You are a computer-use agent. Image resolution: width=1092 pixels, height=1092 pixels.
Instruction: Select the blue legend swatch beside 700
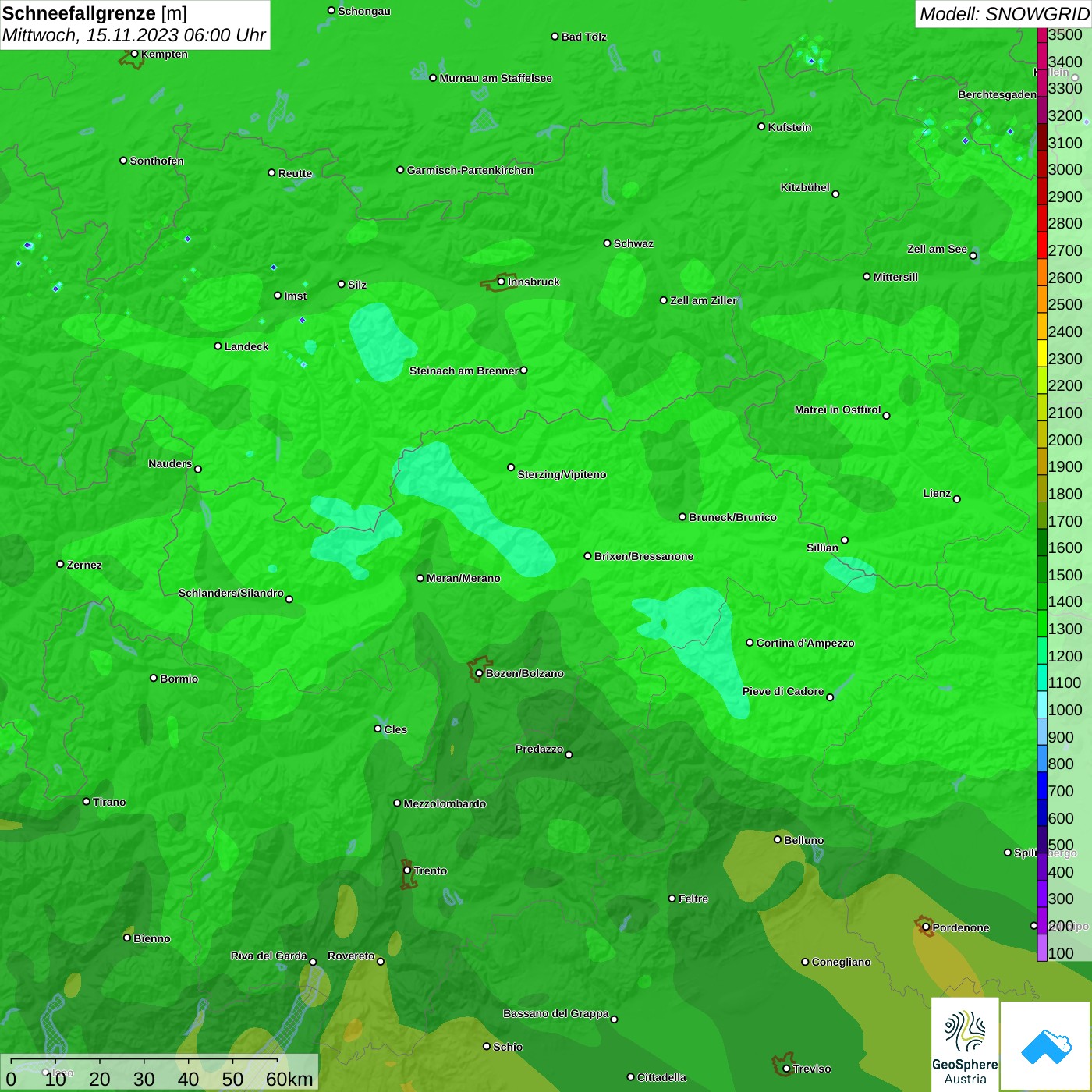click(1042, 785)
